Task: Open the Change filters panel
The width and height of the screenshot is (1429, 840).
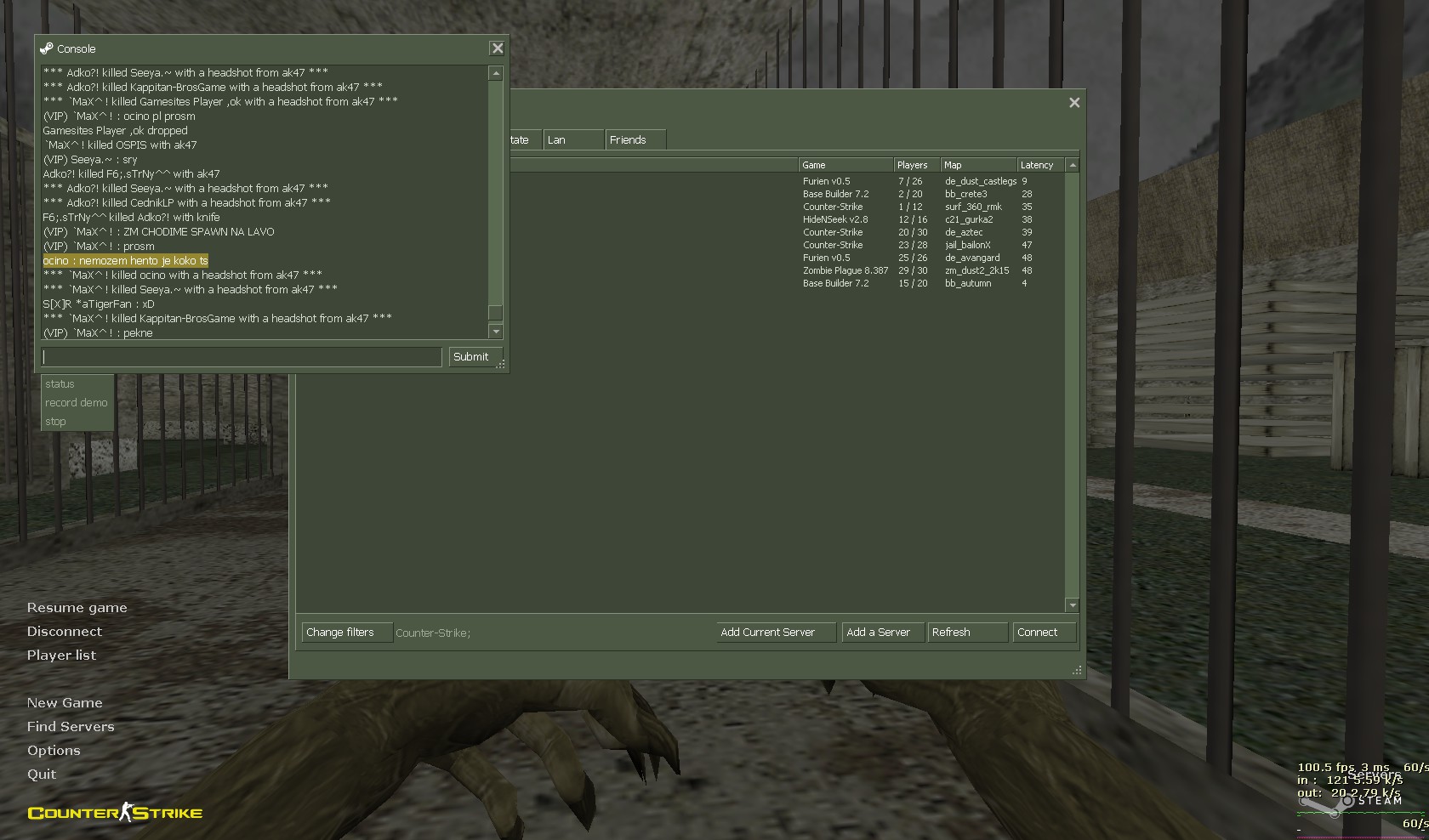Action: coord(347,633)
